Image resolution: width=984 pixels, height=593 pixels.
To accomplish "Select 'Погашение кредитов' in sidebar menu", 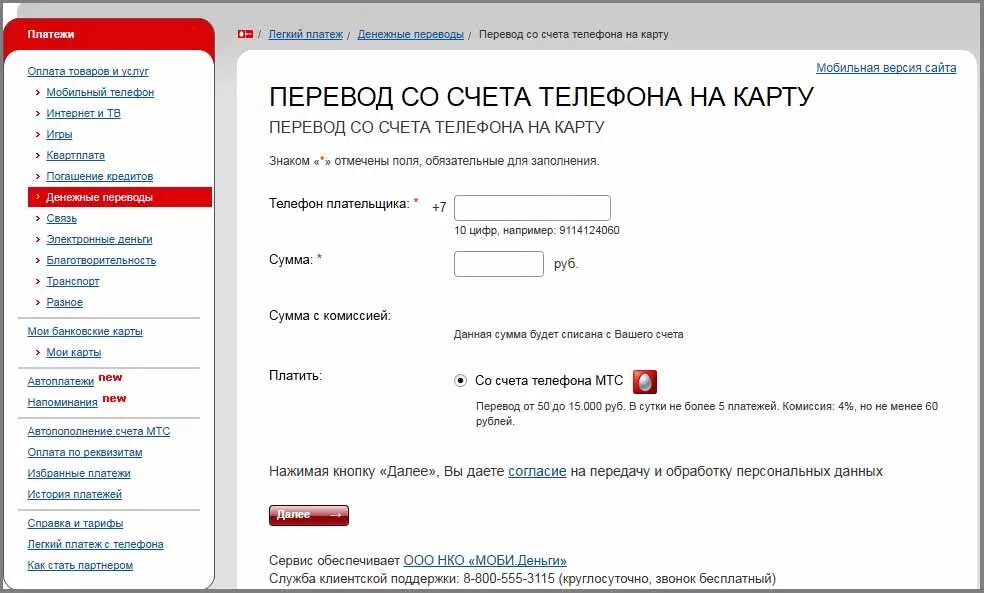I will pos(100,176).
